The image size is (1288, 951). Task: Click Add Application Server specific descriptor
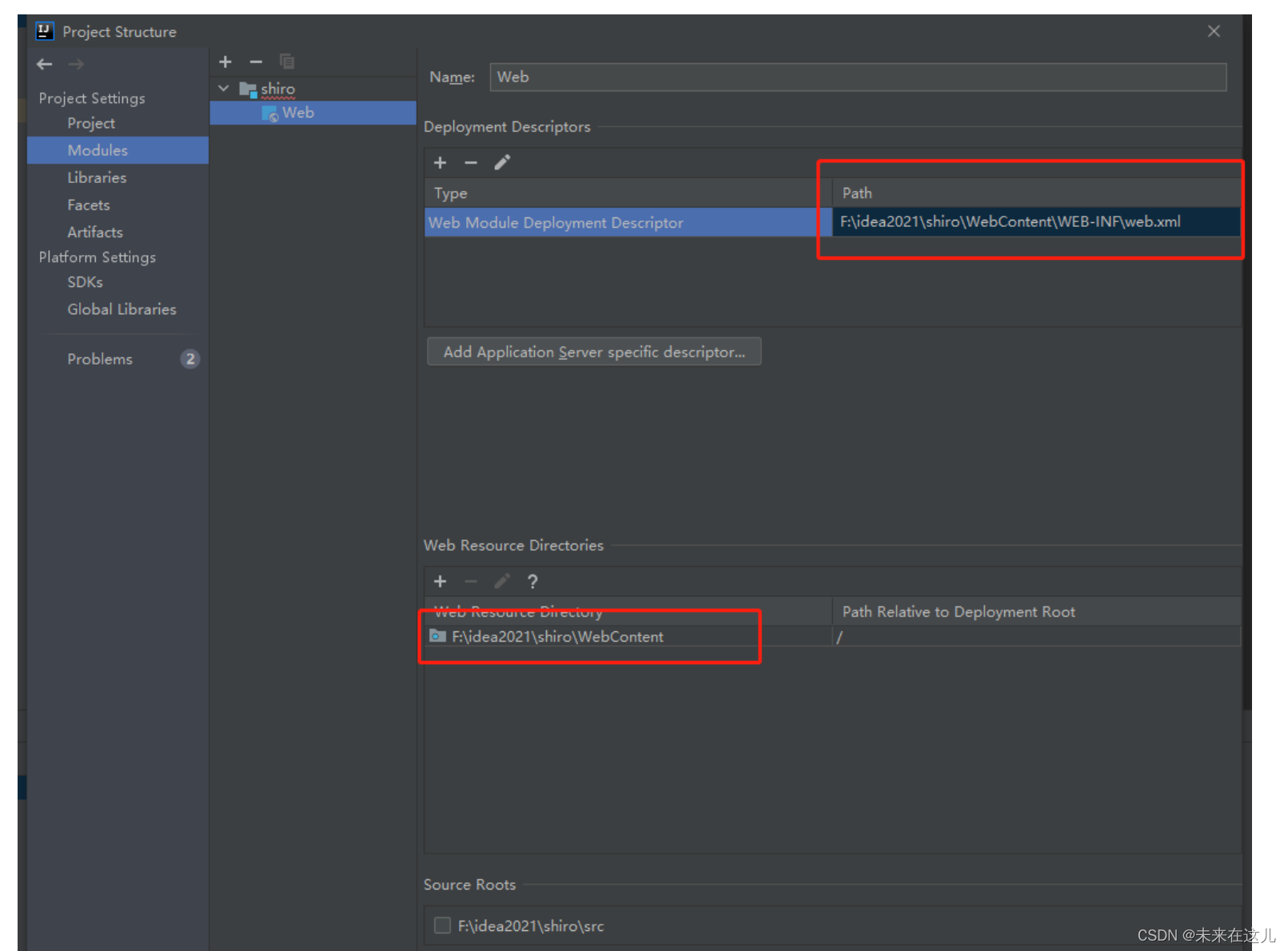(x=594, y=352)
